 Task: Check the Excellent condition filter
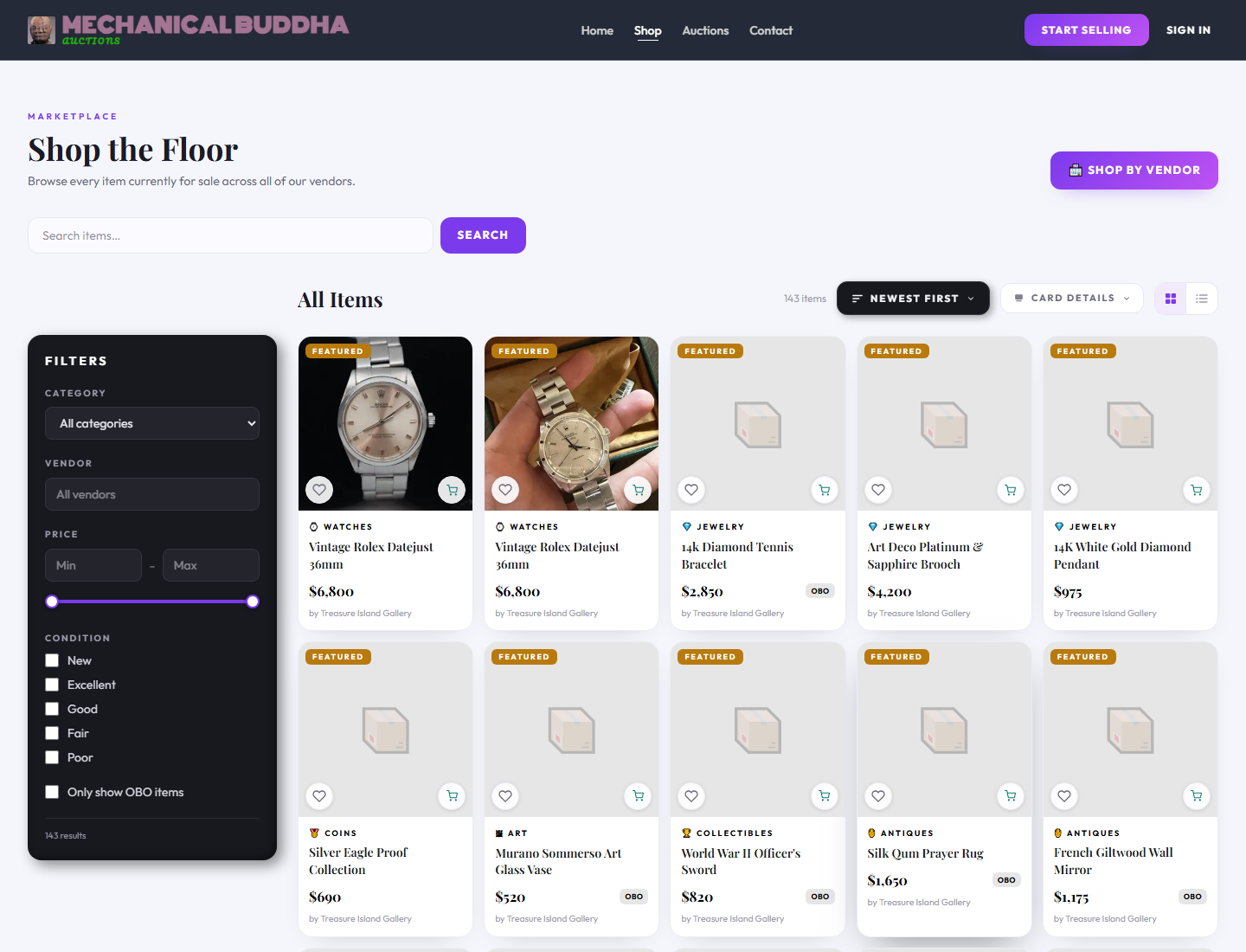52,685
